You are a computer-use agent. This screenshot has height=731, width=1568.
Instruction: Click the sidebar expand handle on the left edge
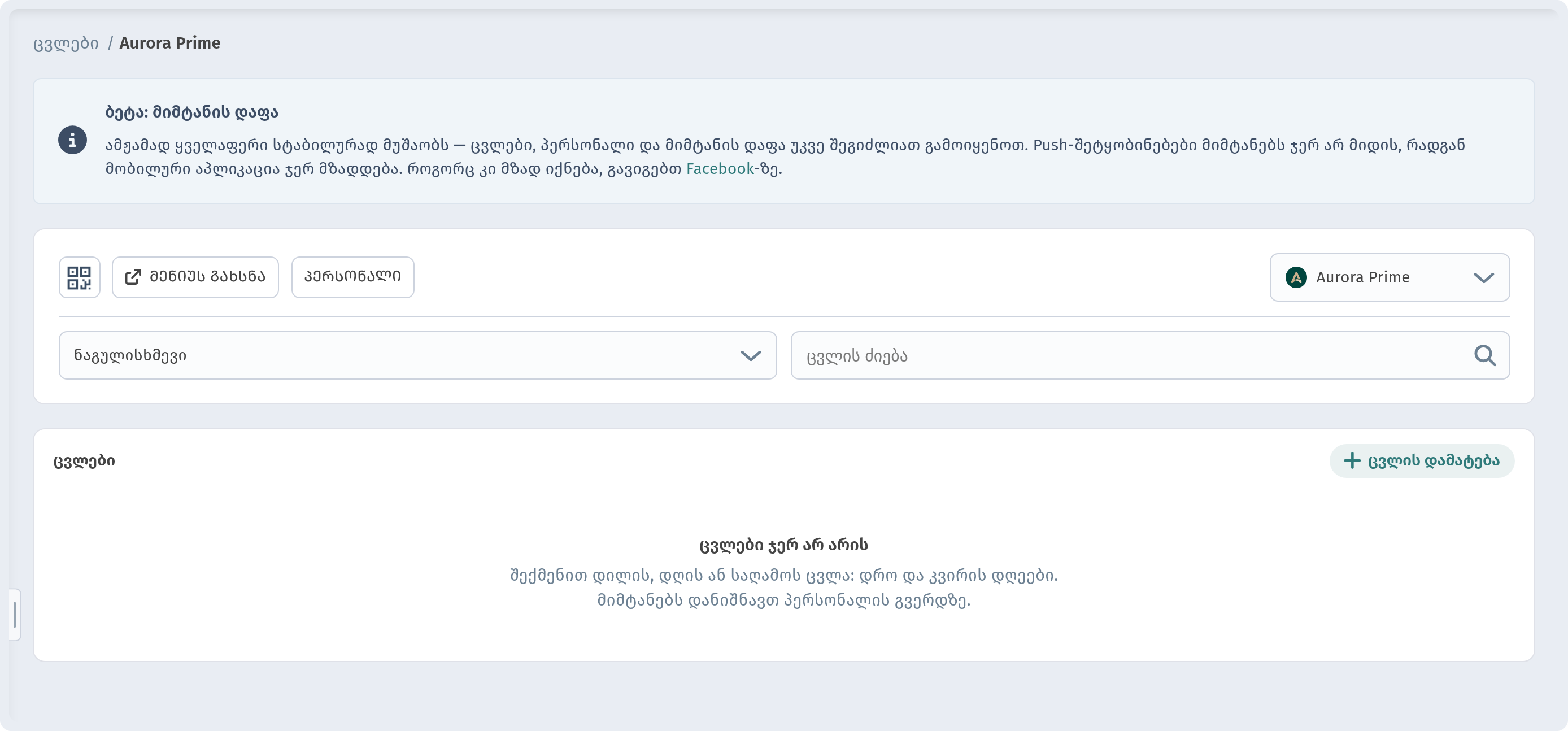click(x=15, y=615)
